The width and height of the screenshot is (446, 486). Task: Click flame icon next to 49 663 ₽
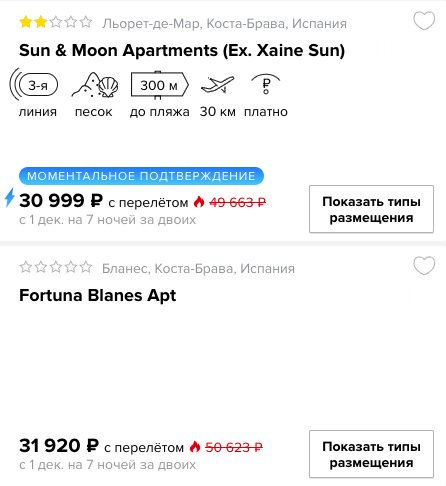199,202
